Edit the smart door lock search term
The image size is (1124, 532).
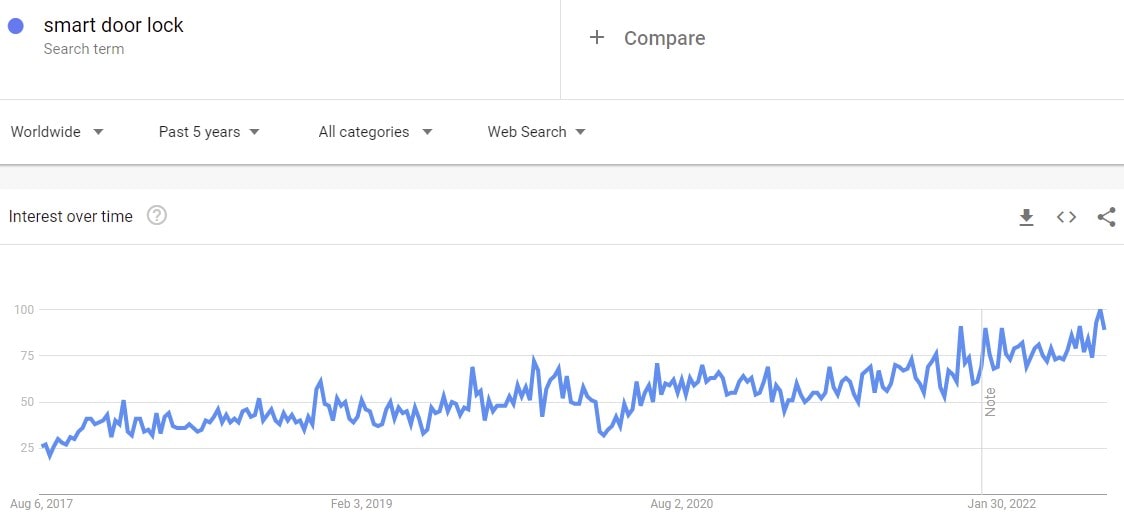[x=113, y=26]
